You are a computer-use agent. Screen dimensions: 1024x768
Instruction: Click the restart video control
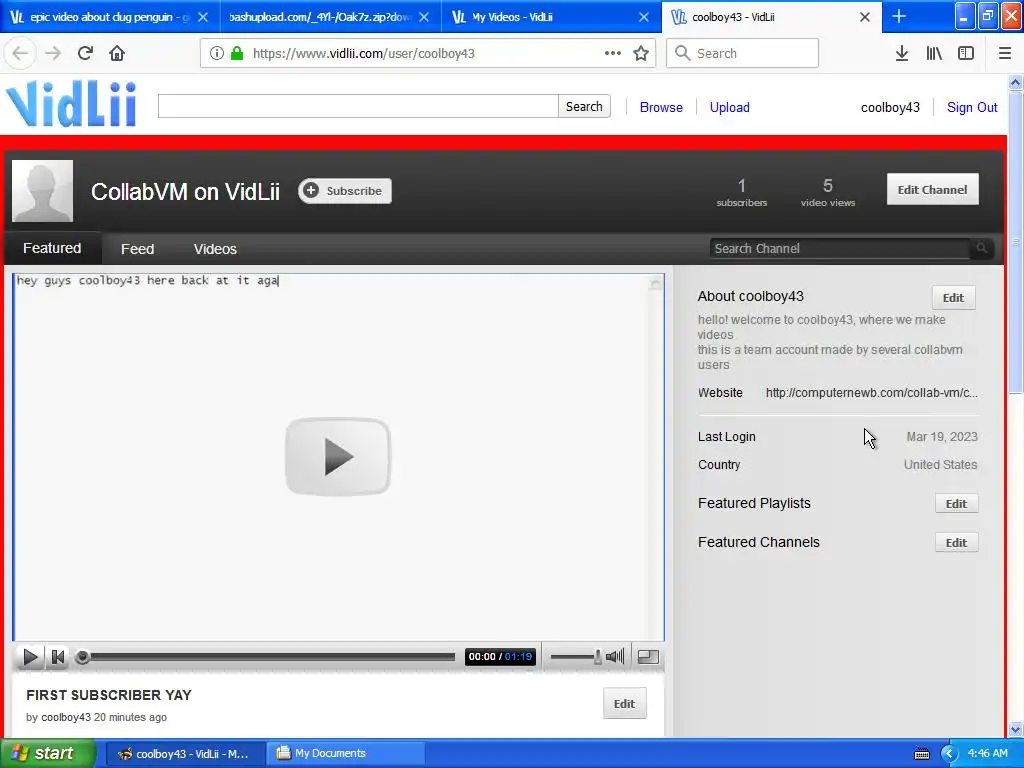click(x=57, y=656)
